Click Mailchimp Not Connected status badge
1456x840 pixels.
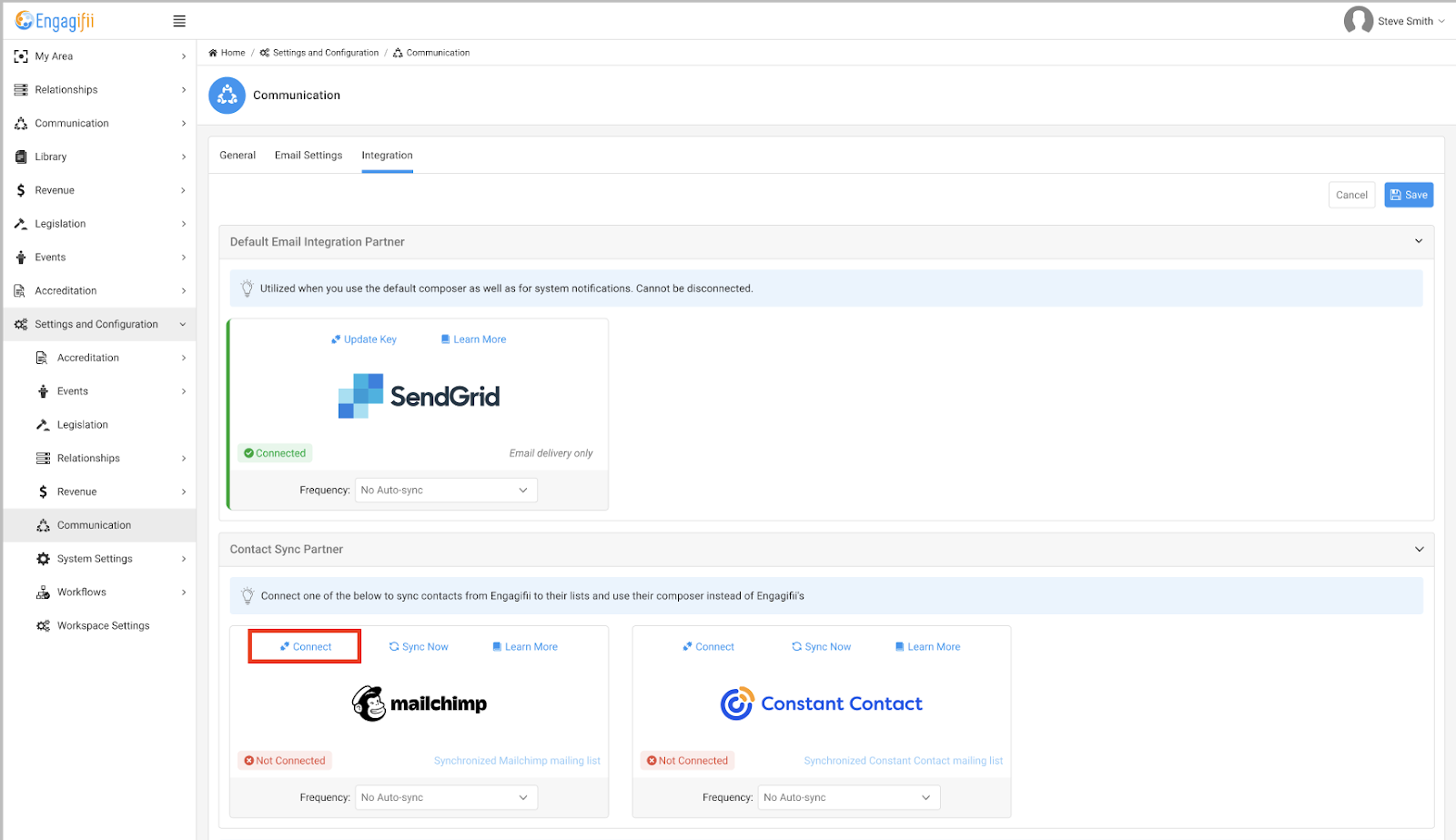coord(285,761)
